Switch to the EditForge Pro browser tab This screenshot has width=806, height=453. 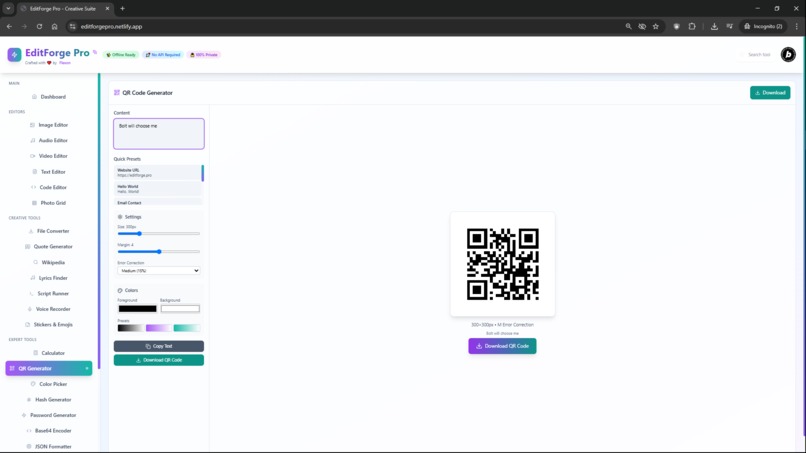(64, 9)
